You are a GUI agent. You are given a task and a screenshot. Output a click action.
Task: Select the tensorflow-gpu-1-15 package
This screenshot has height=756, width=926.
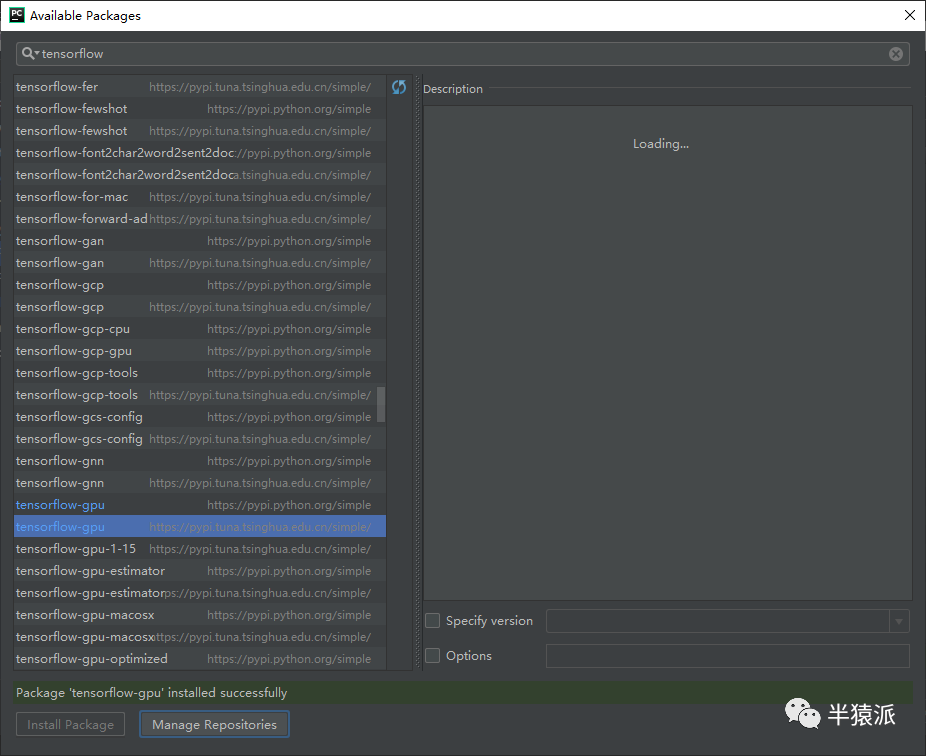[200, 549]
